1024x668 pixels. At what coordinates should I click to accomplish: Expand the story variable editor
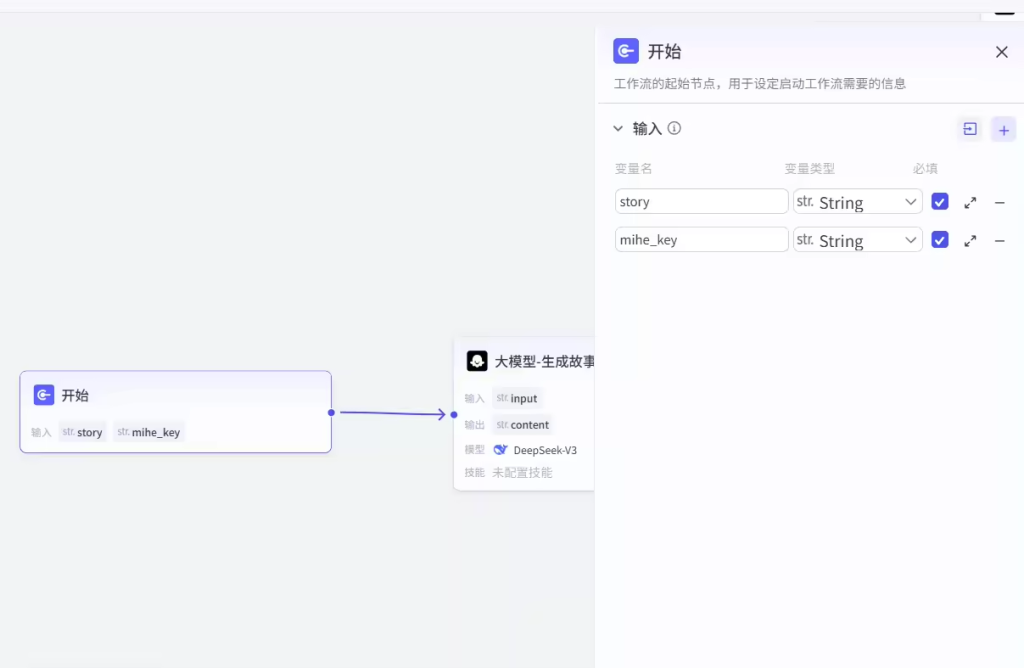(970, 202)
